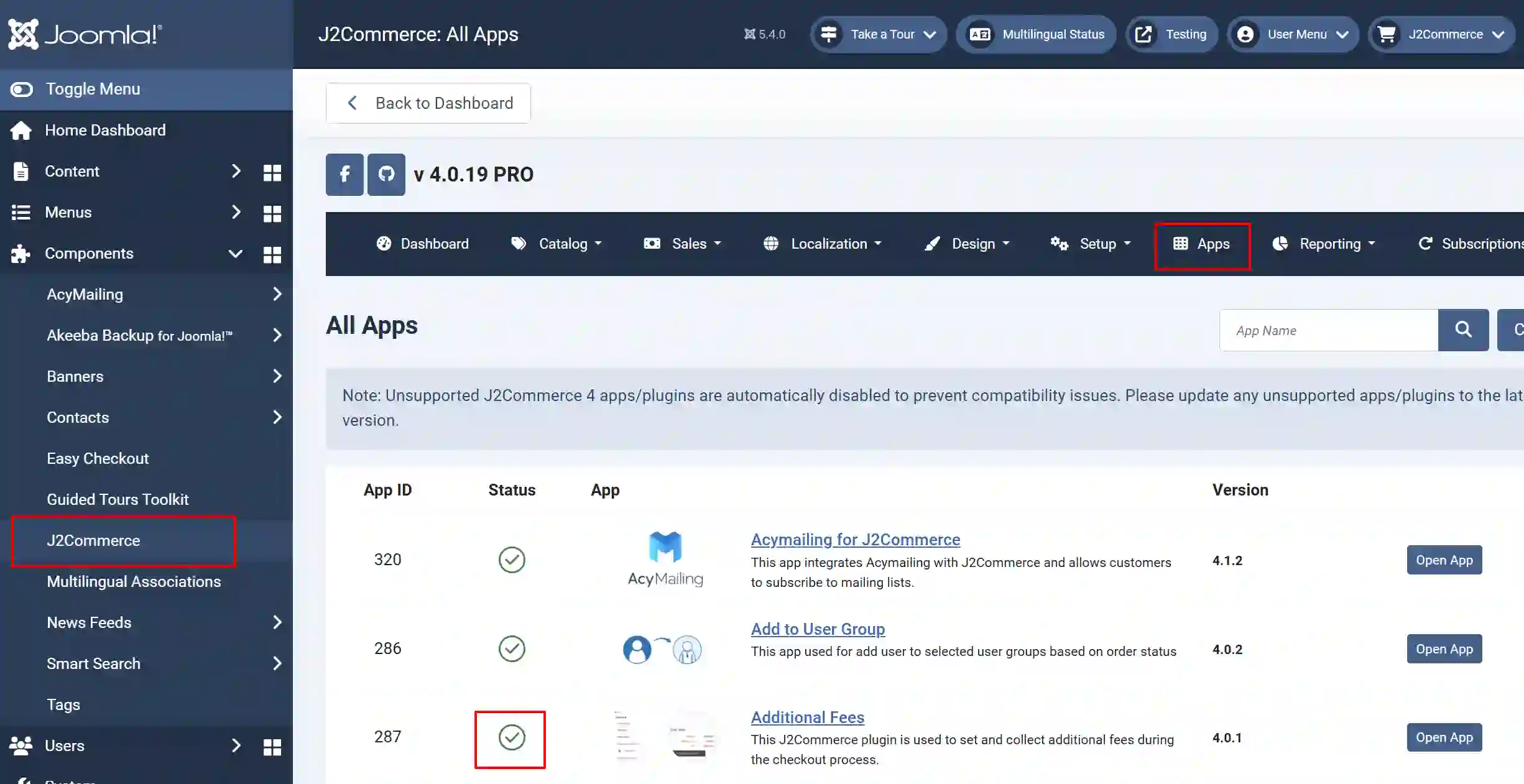This screenshot has height=784, width=1524.
Task: Click Open App for Acymailing
Action: pos(1444,560)
